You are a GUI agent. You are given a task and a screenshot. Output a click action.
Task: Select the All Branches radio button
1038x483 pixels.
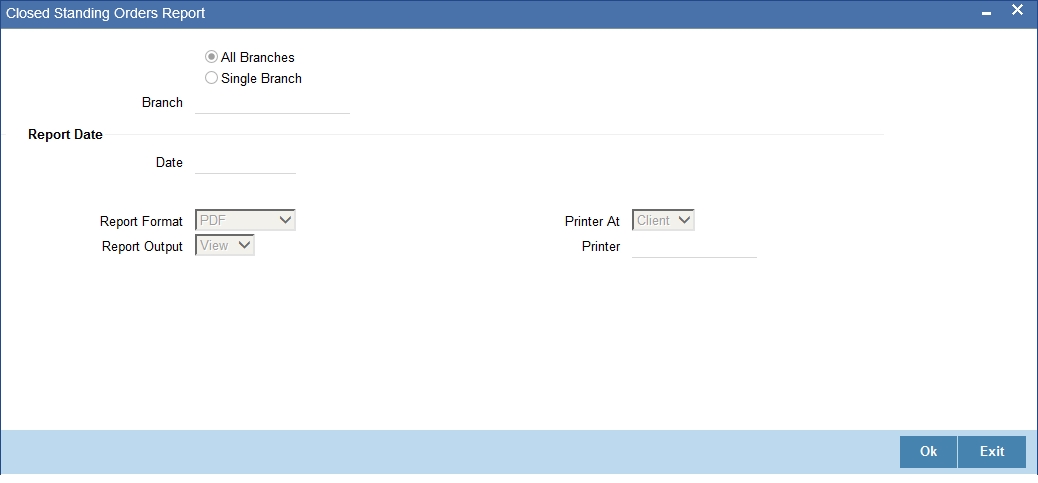[212, 58]
